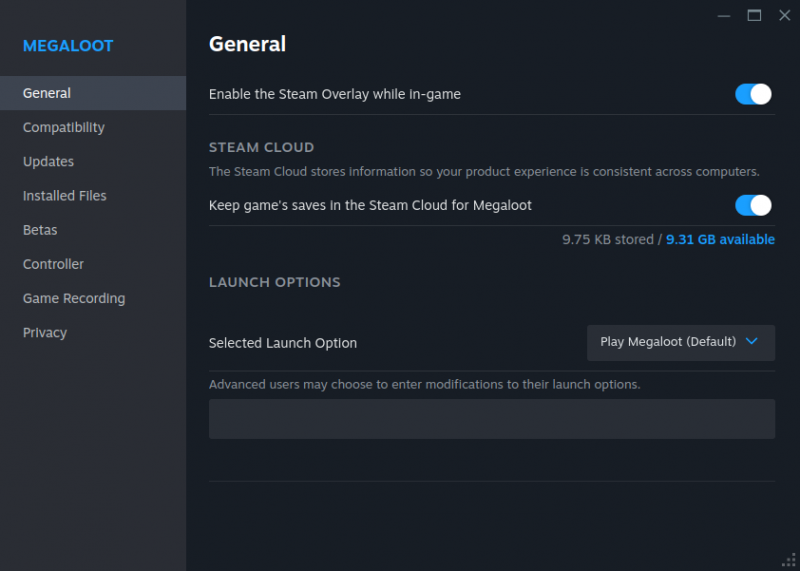Click the Selected Launch Option label
Image resolution: width=800 pixels, height=571 pixels.
[x=283, y=343]
